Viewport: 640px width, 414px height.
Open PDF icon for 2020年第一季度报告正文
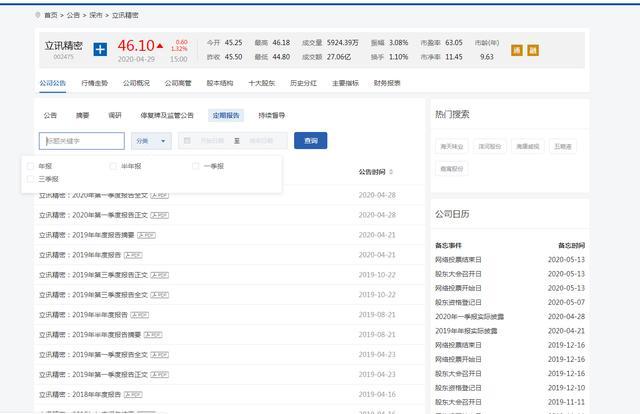coord(160,215)
